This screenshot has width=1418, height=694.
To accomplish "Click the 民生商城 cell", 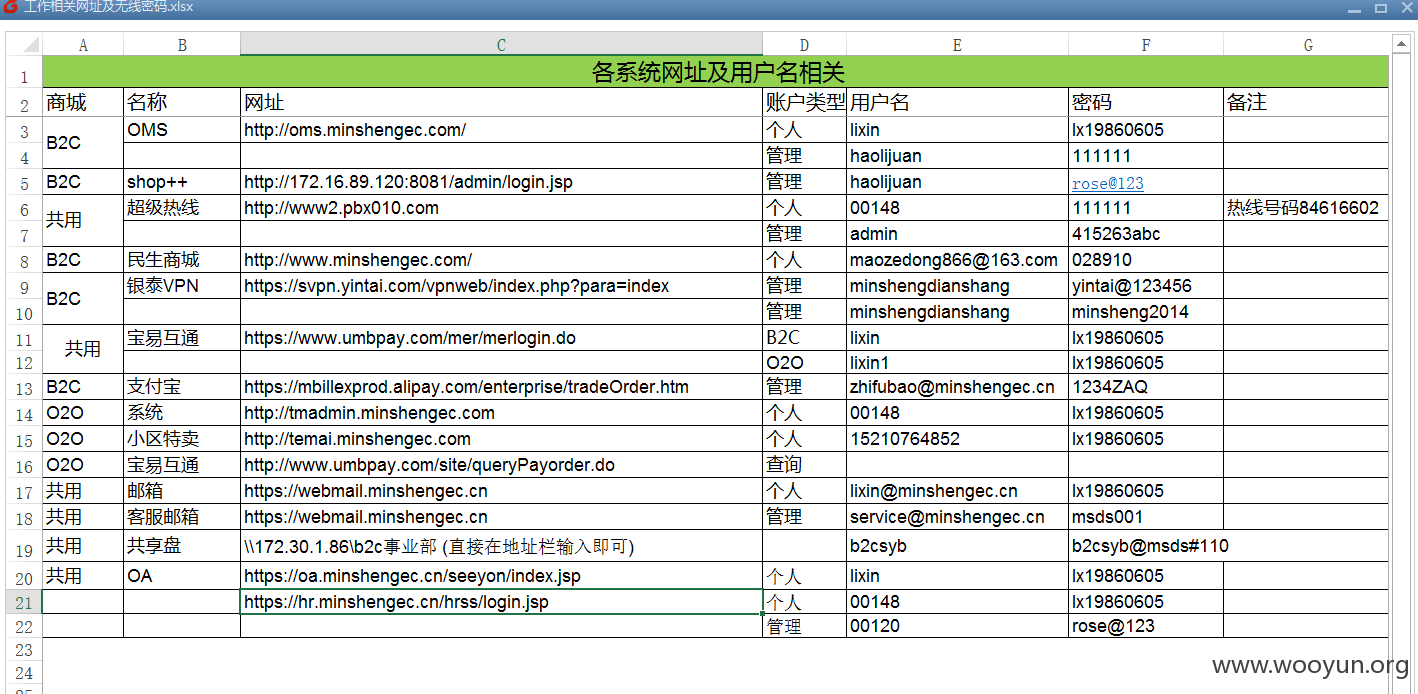I will pos(182,260).
